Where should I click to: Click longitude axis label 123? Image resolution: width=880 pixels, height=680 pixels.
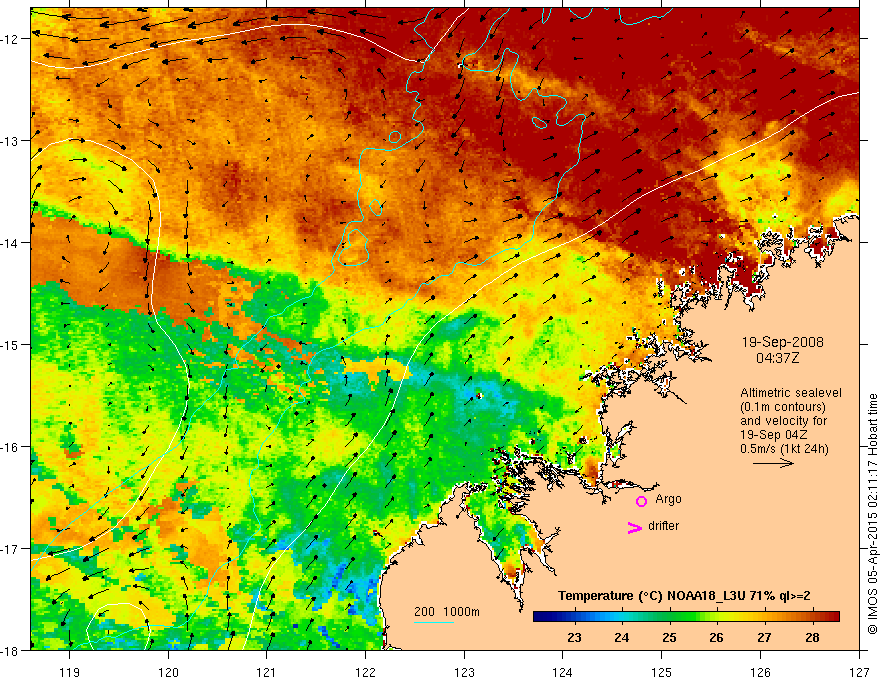click(464, 672)
